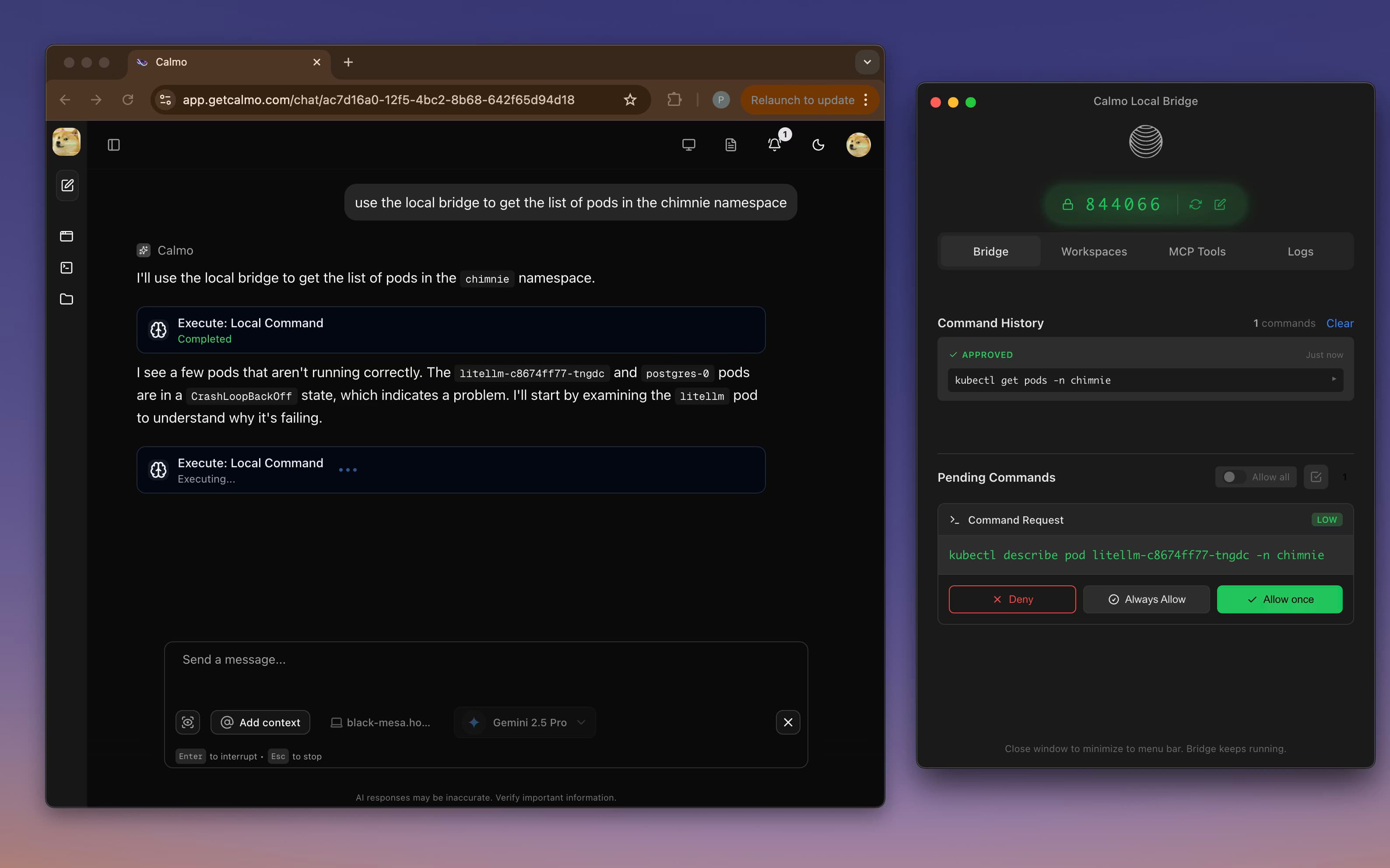Toggle the sidebar panel icon
1390x868 pixels.
[114, 145]
